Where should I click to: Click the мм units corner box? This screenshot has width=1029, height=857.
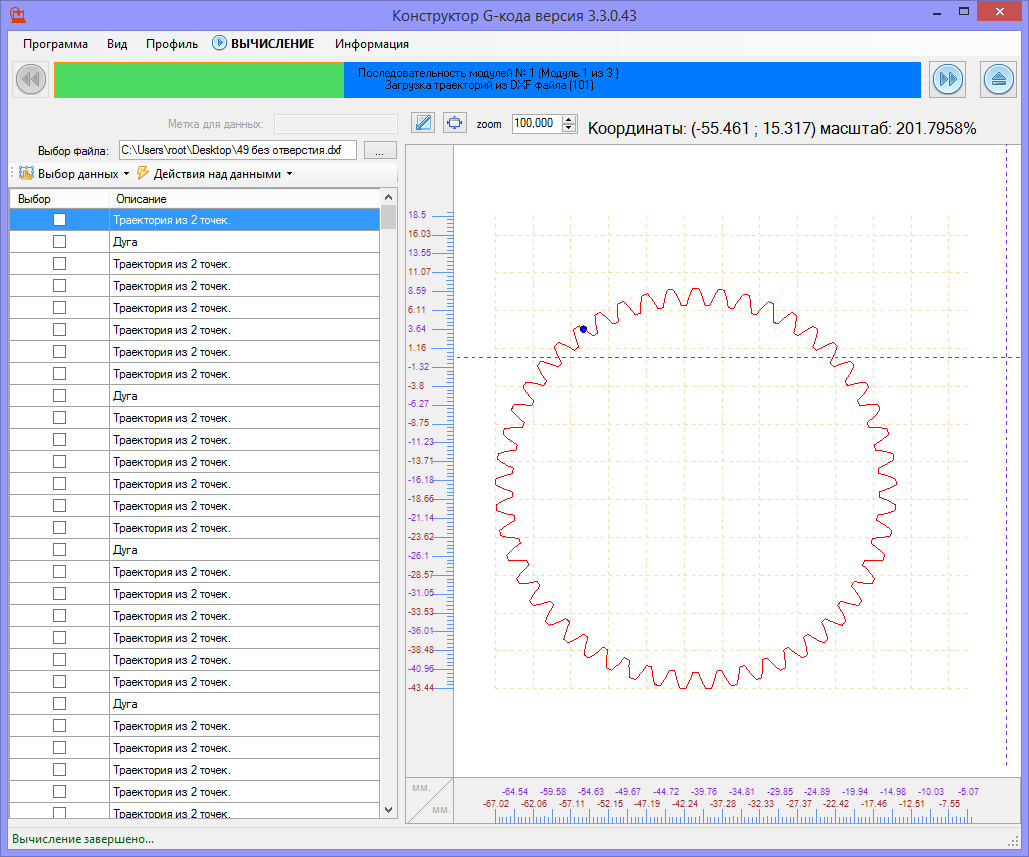pos(429,799)
